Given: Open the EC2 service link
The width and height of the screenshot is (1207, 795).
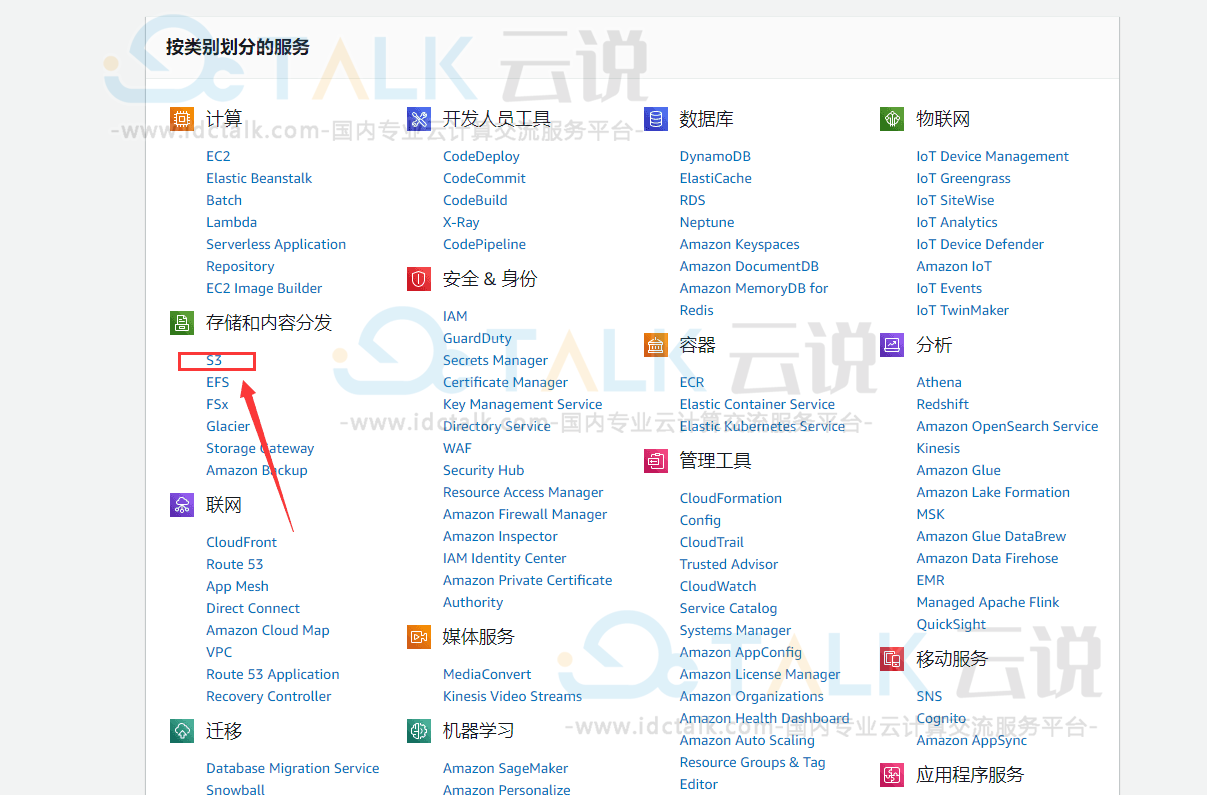Looking at the screenshot, I should point(218,156).
